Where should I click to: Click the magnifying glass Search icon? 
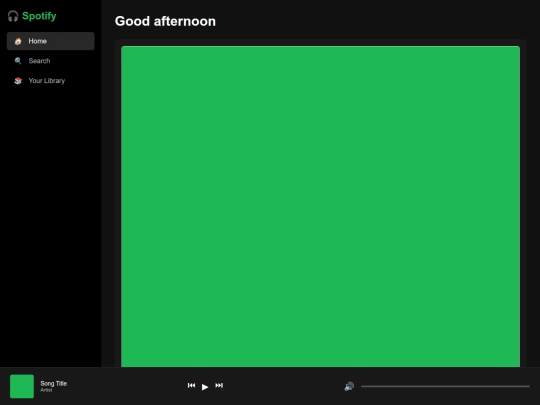coord(18,61)
